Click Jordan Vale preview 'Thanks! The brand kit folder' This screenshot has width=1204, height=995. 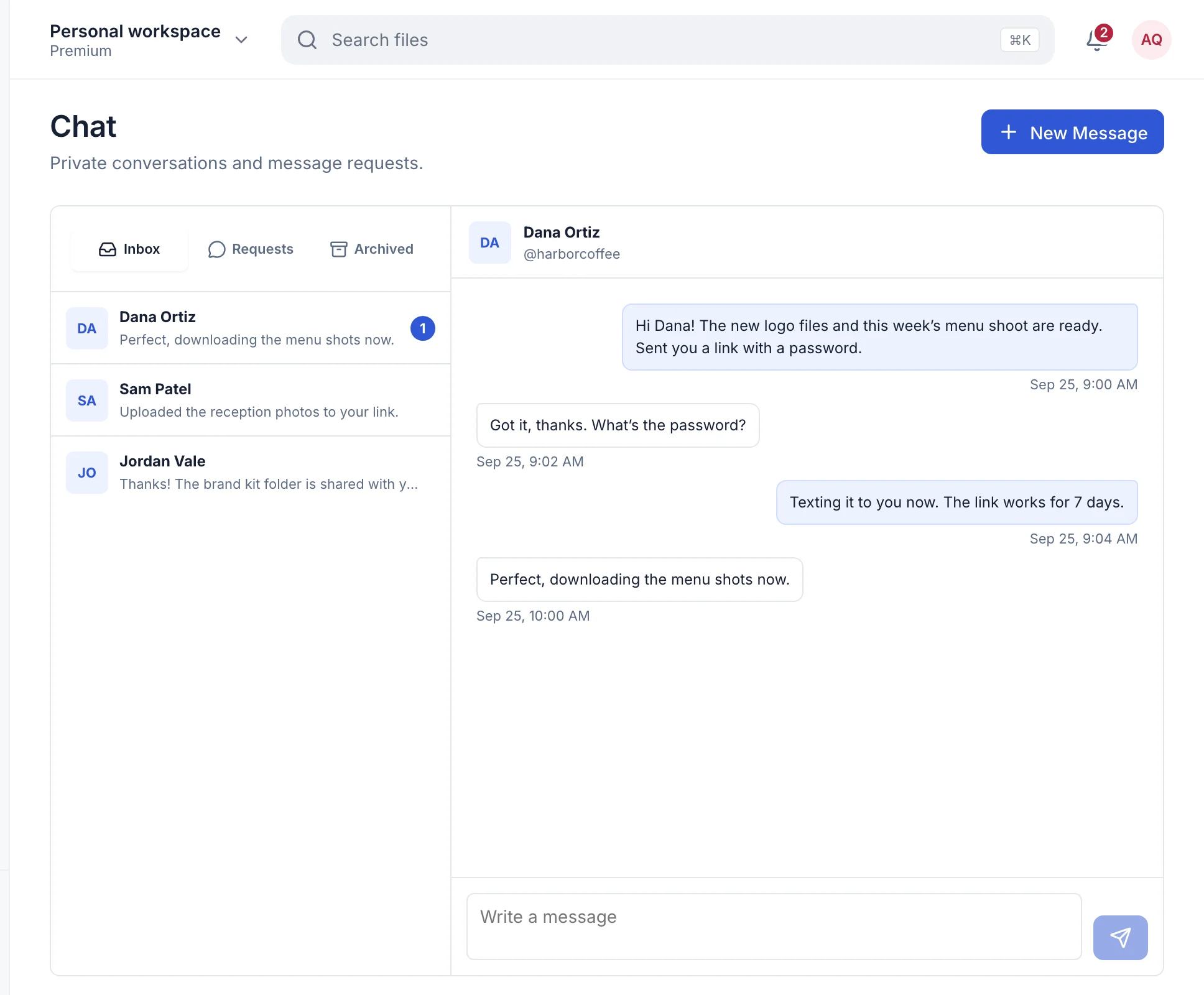tap(269, 484)
